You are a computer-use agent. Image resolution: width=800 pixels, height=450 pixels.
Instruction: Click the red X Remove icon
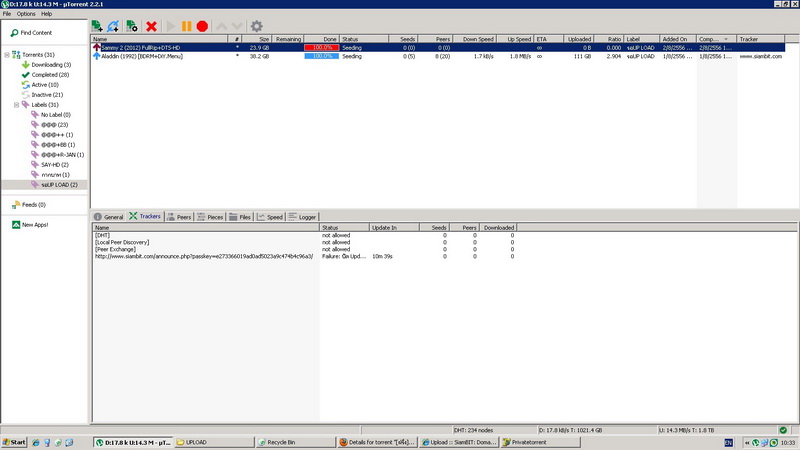[151, 26]
